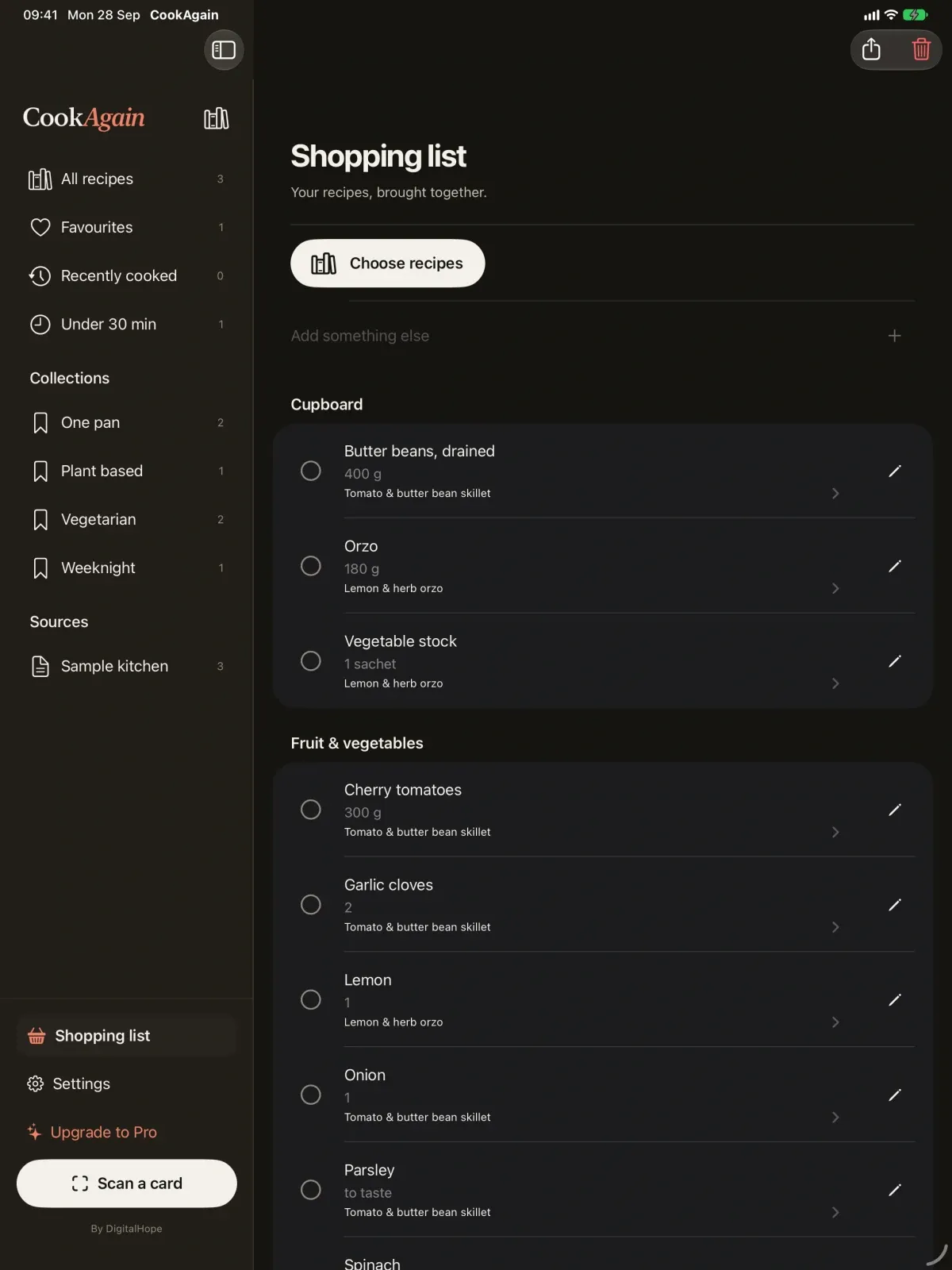The height and width of the screenshot is (1270, 952).
Task: Toggle the sidebar panel icon
Action: (x=224, y=50)
